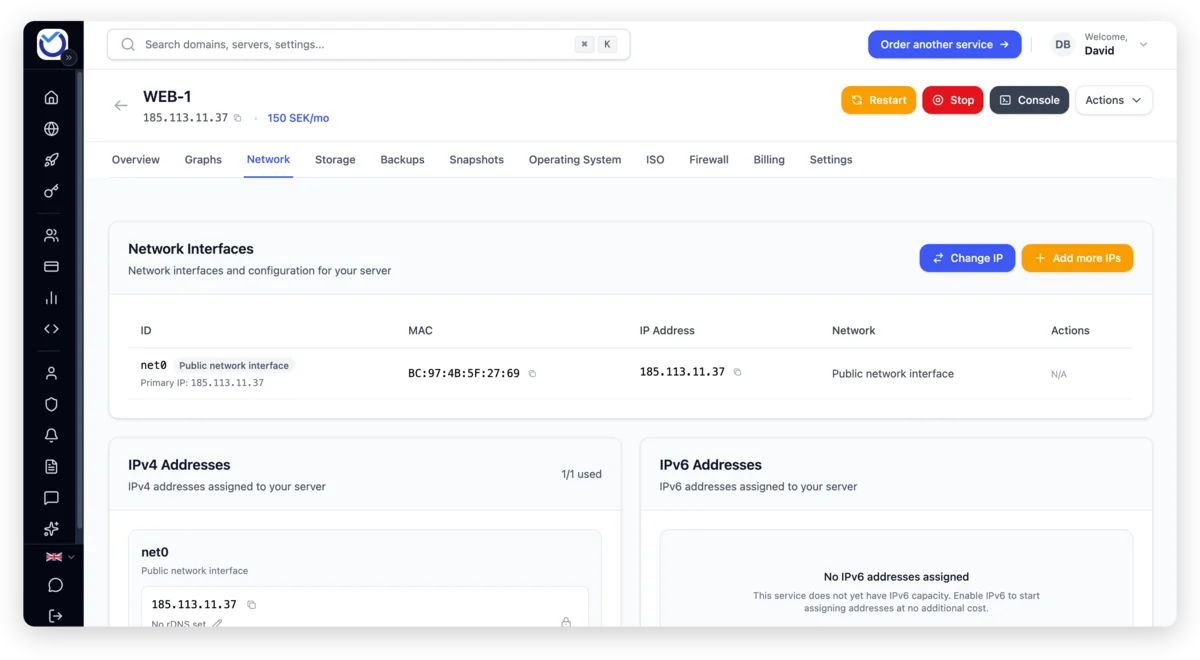Click Order another service button
Viewport: 1200px width, 660px height.
pos(944,44)
